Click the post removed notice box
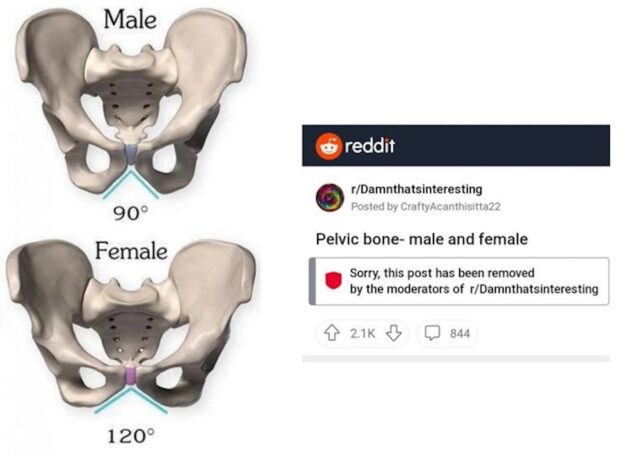The image size is (618, 454). click(459, 281)
